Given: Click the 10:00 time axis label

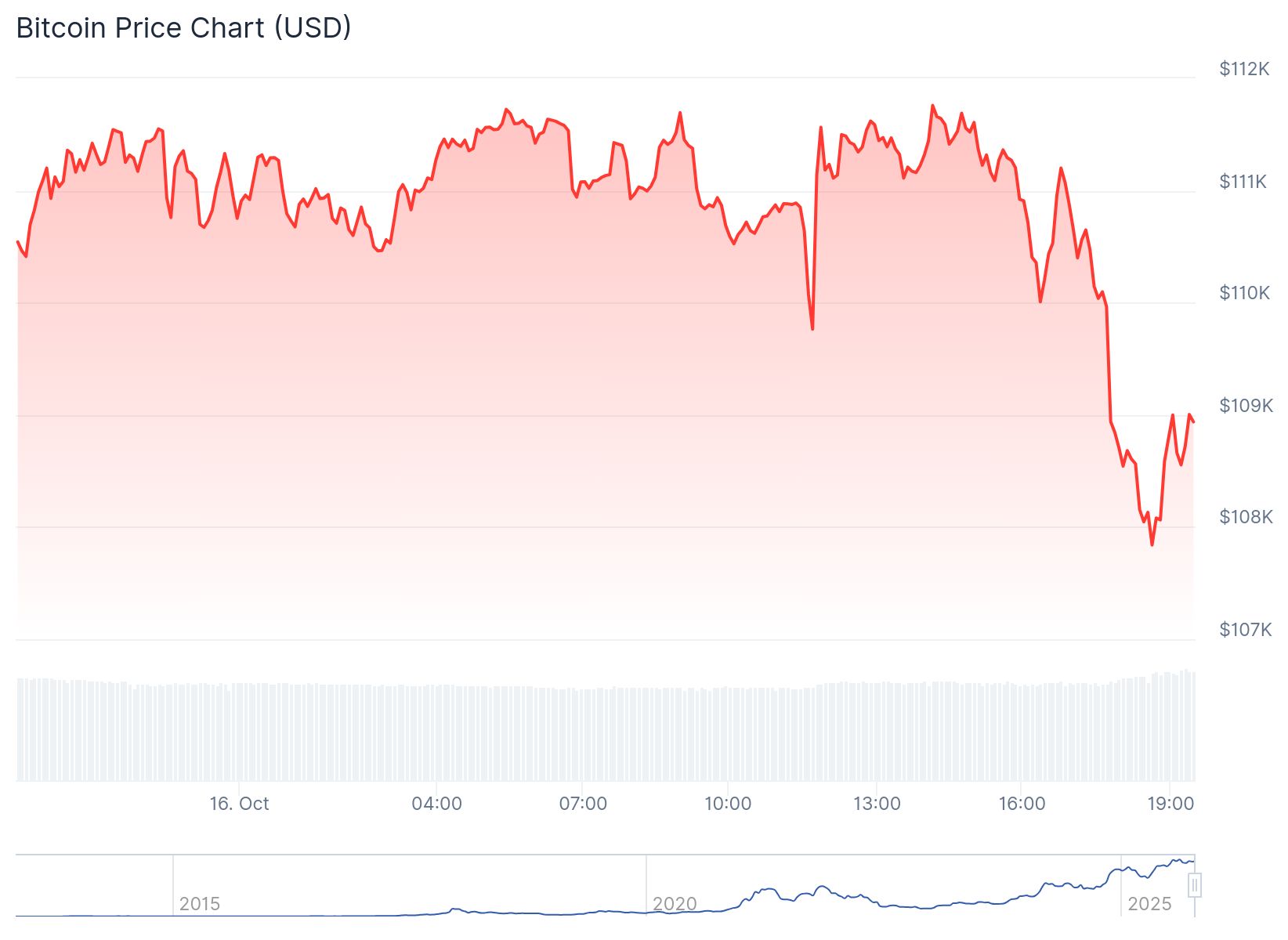Looking at the screenshot, I should coord(728,804).
